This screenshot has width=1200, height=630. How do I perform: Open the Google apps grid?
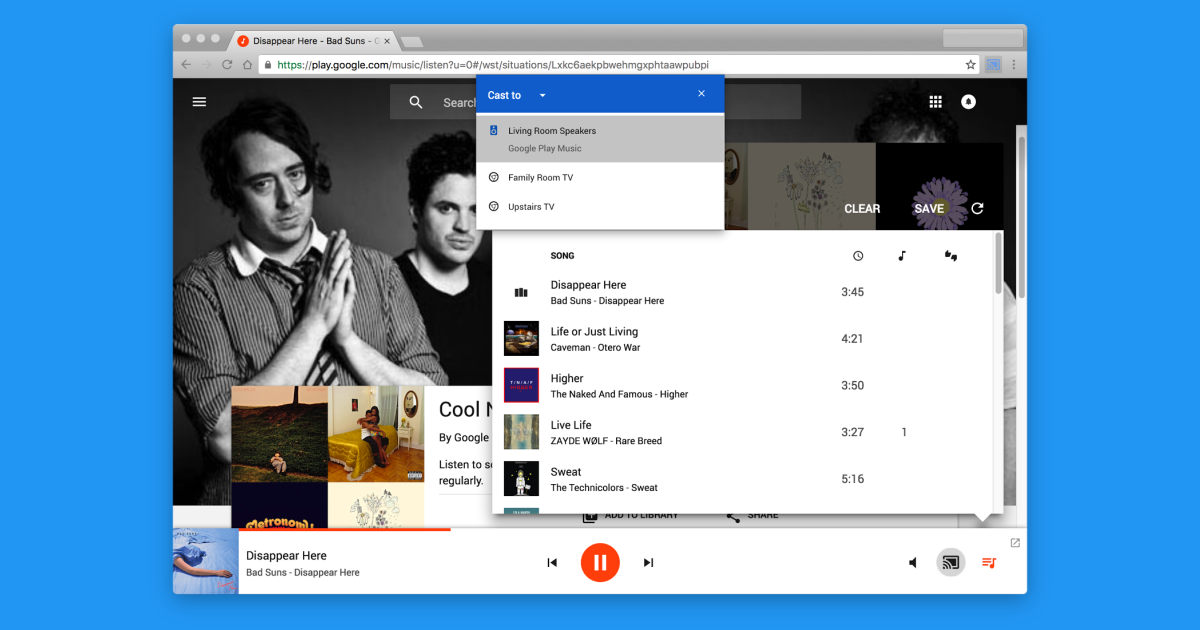(x=936, y=102)
